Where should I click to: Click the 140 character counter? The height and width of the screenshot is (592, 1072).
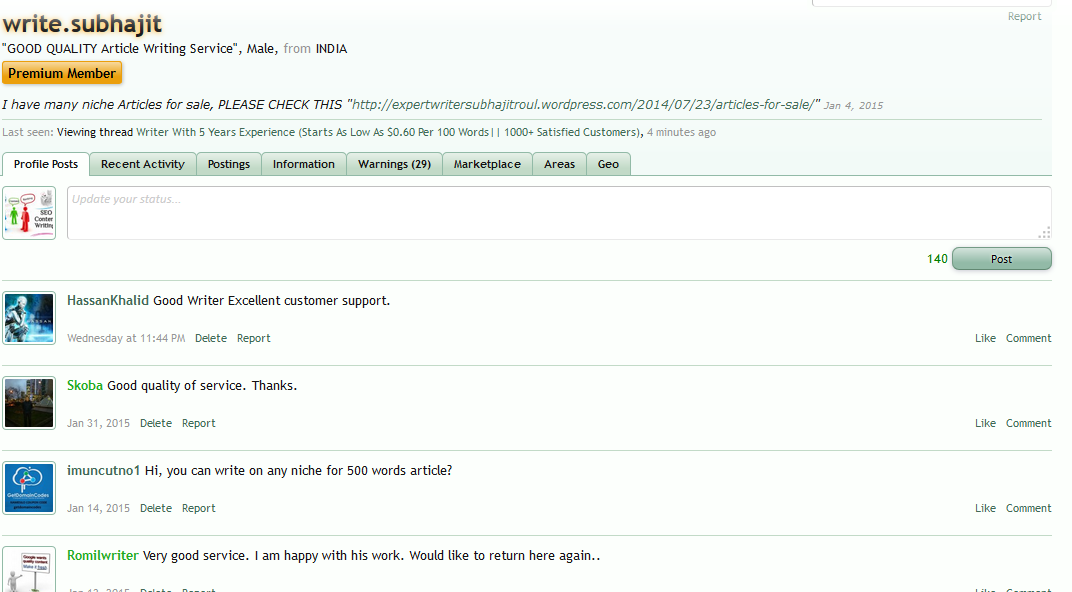click(937, 259)
